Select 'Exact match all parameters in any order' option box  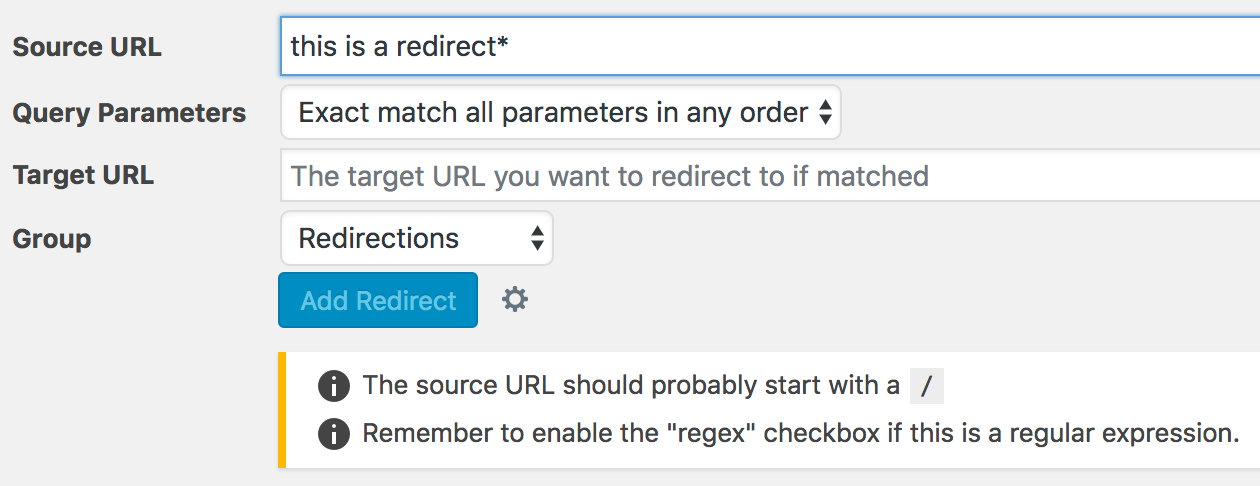[561, 112]
